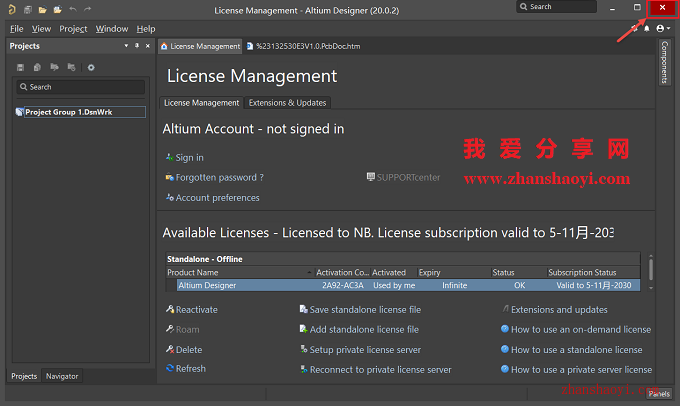Open the Projects panel options dropdown arrow
Viewport: 680px width, 406px height.
[x=126, y=46]
